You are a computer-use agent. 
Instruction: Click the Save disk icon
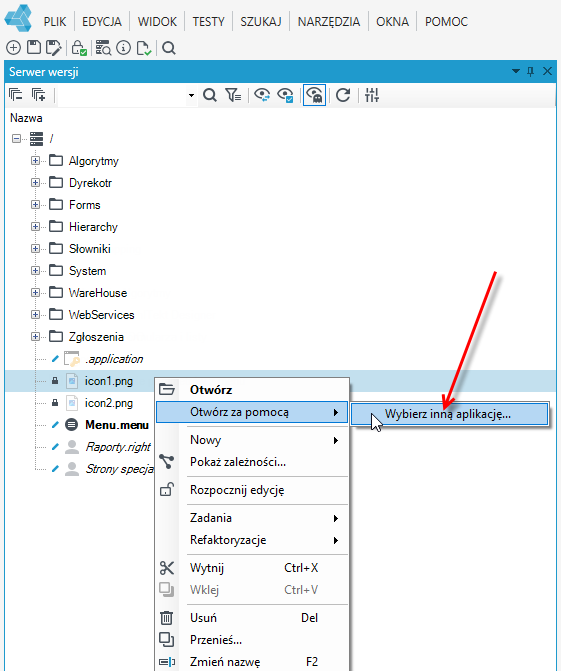point(34,48)
